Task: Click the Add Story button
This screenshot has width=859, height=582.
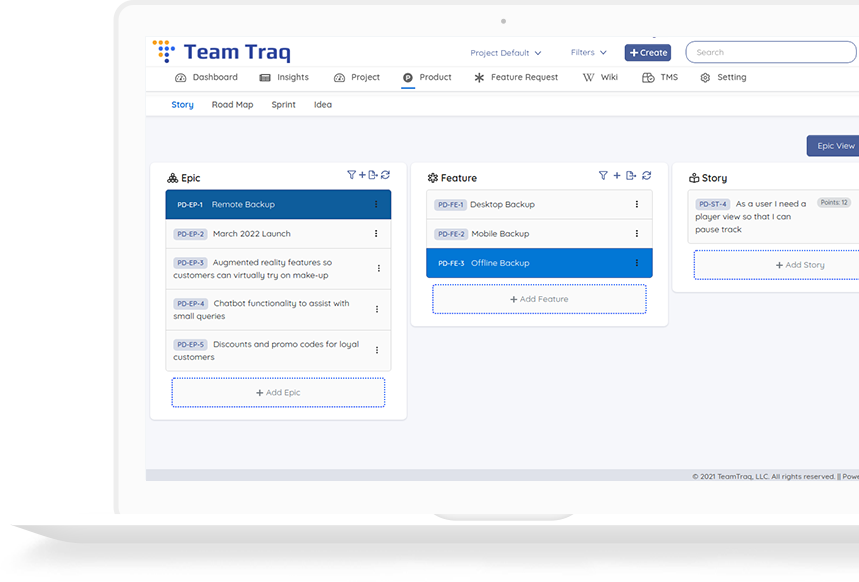Action: tap(776, 265)
